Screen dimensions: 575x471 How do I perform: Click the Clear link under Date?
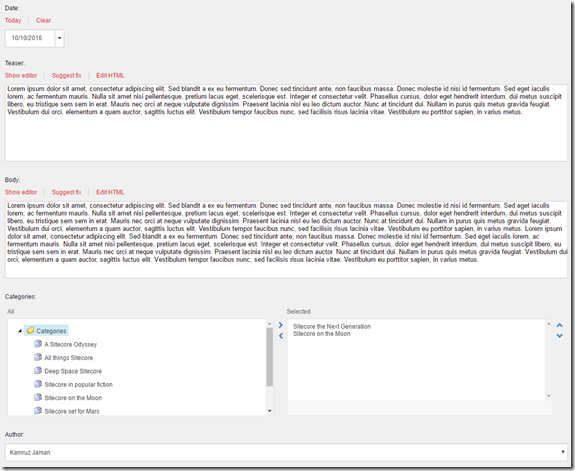coord(43,21)
